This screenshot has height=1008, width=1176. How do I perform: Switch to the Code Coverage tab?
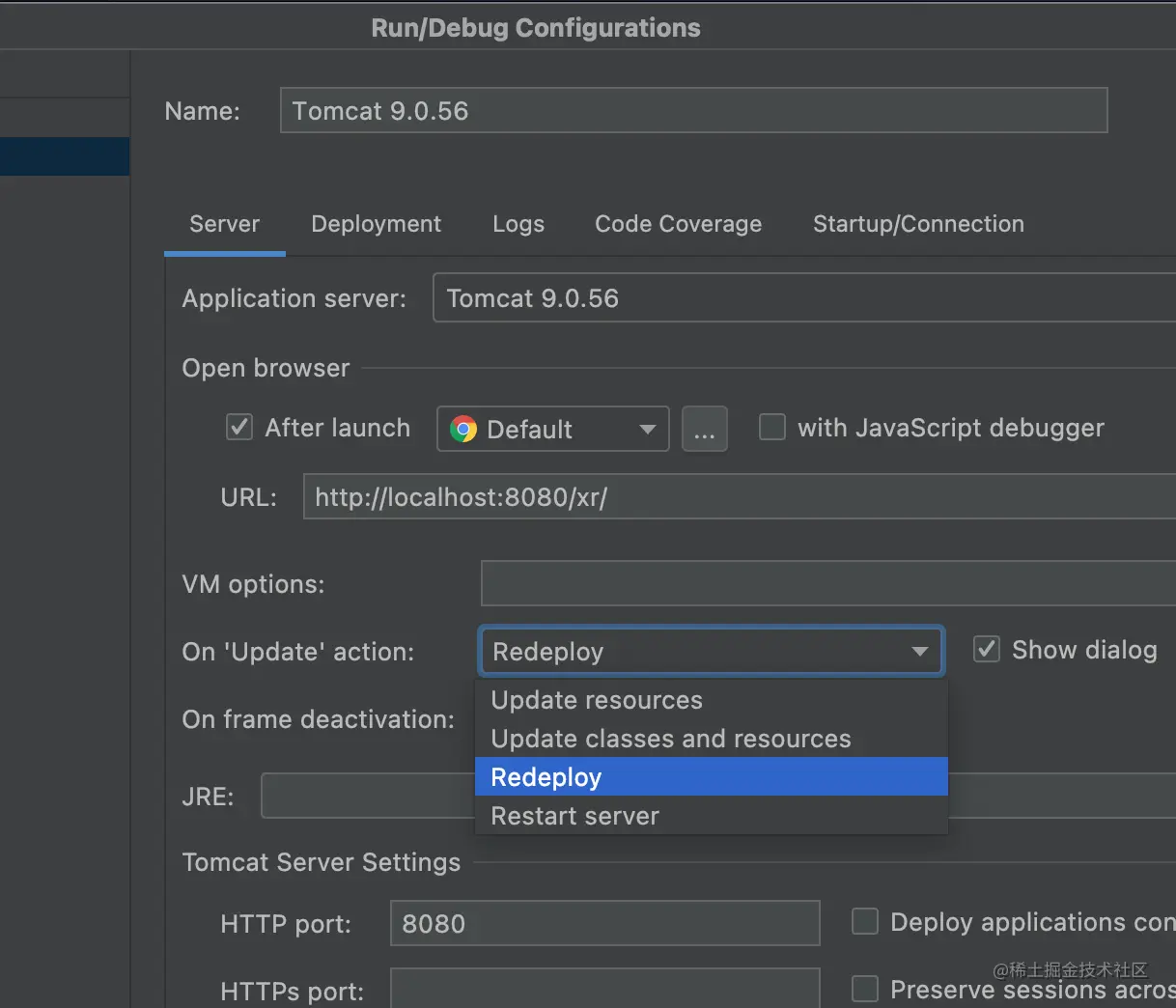click(x=678, y=224)
